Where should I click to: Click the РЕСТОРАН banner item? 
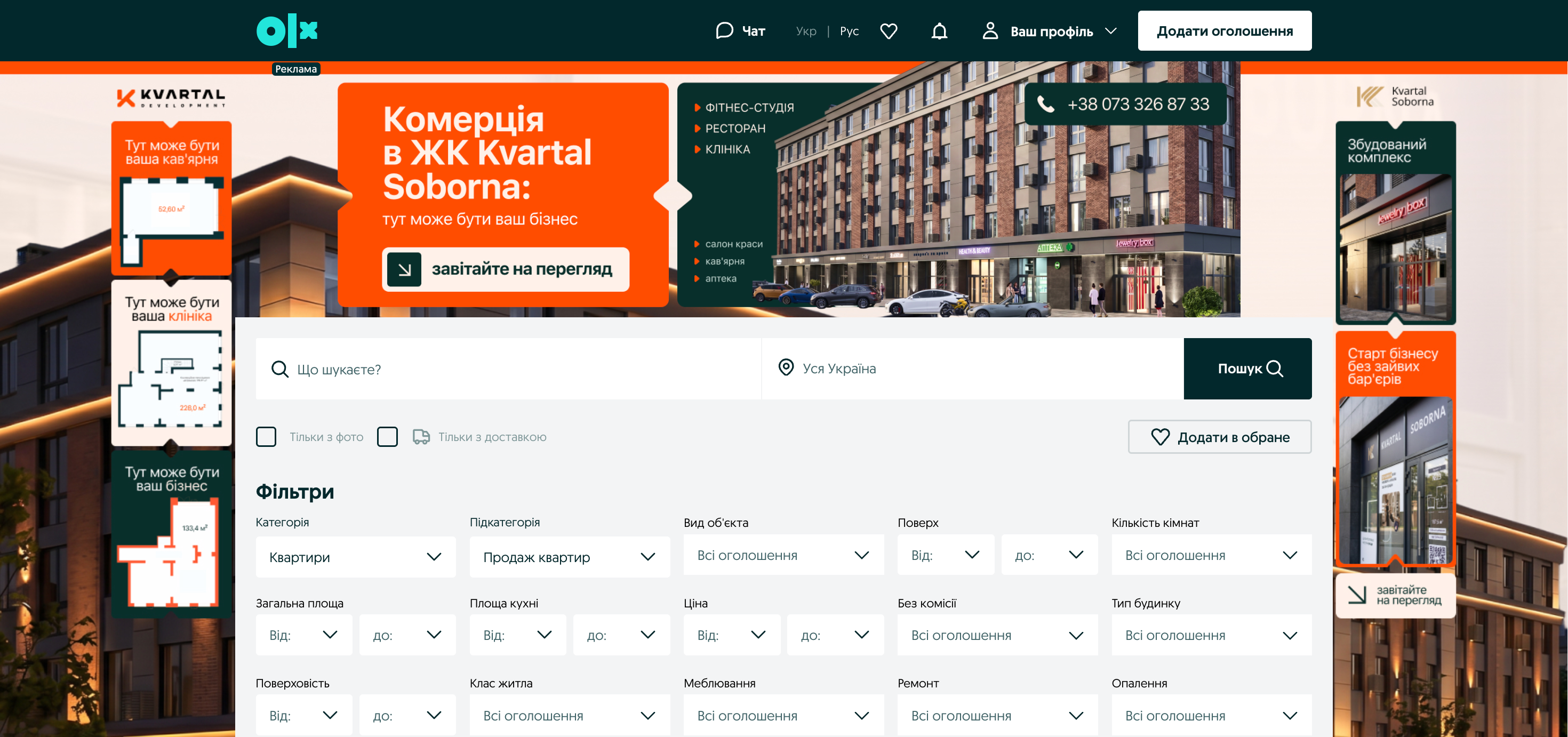[x=735, y=129]
